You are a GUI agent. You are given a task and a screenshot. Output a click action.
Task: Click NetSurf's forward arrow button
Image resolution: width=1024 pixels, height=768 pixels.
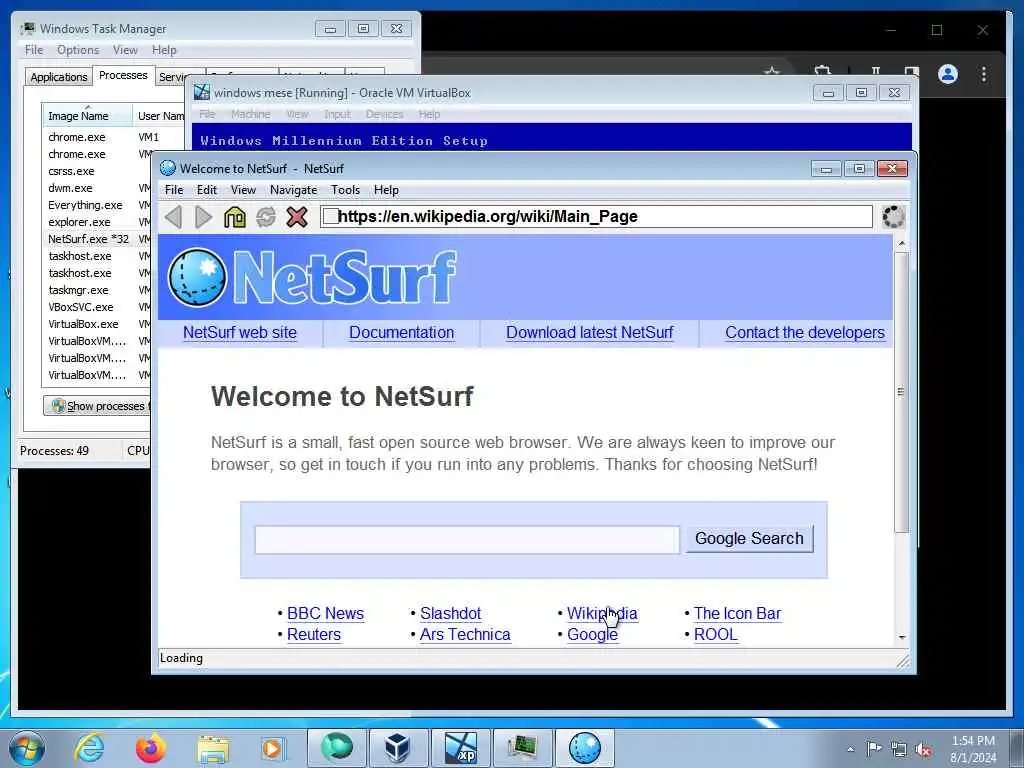(204, 217)
